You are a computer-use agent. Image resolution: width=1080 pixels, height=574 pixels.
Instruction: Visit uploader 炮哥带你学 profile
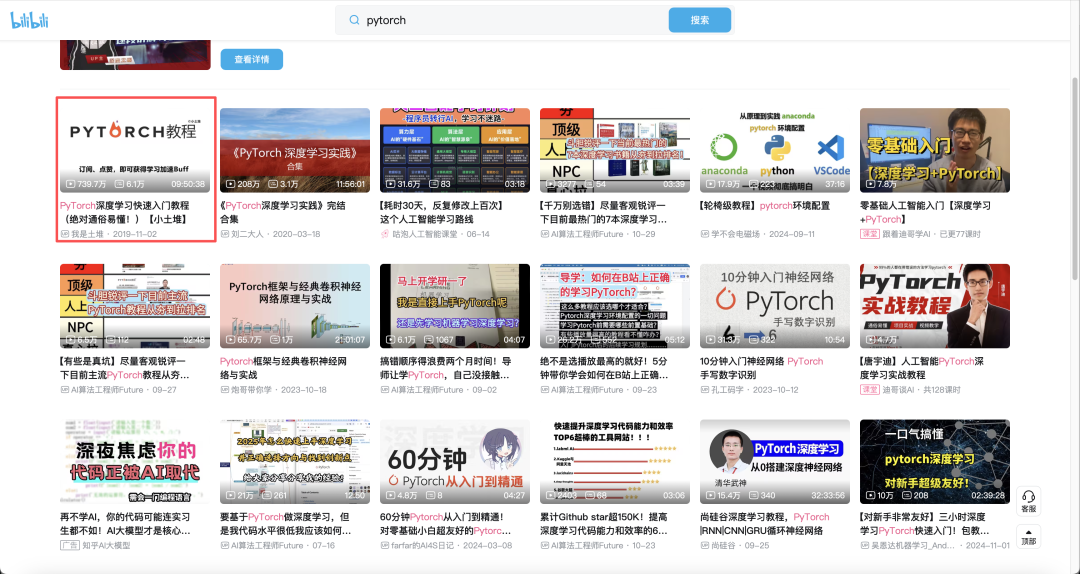tap(251, 389)
